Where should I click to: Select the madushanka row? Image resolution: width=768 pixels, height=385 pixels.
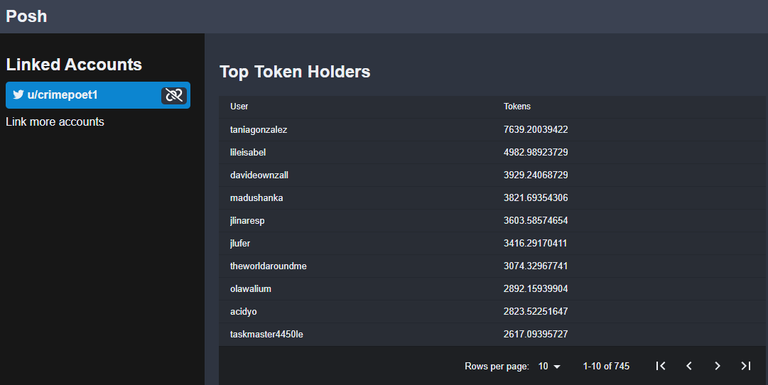coord(492,198)
